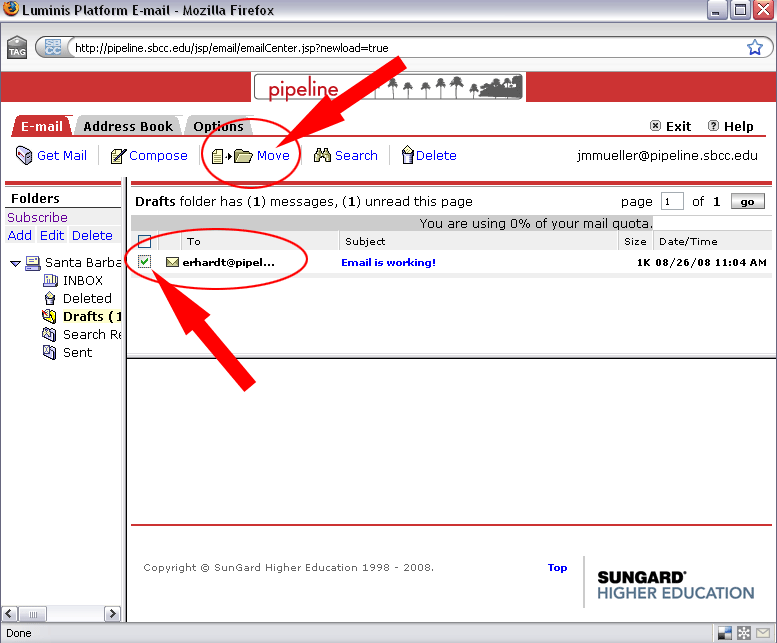Switch to Address Book tab
The width and height of the screenshot is (777, 643).
point(128,127)
